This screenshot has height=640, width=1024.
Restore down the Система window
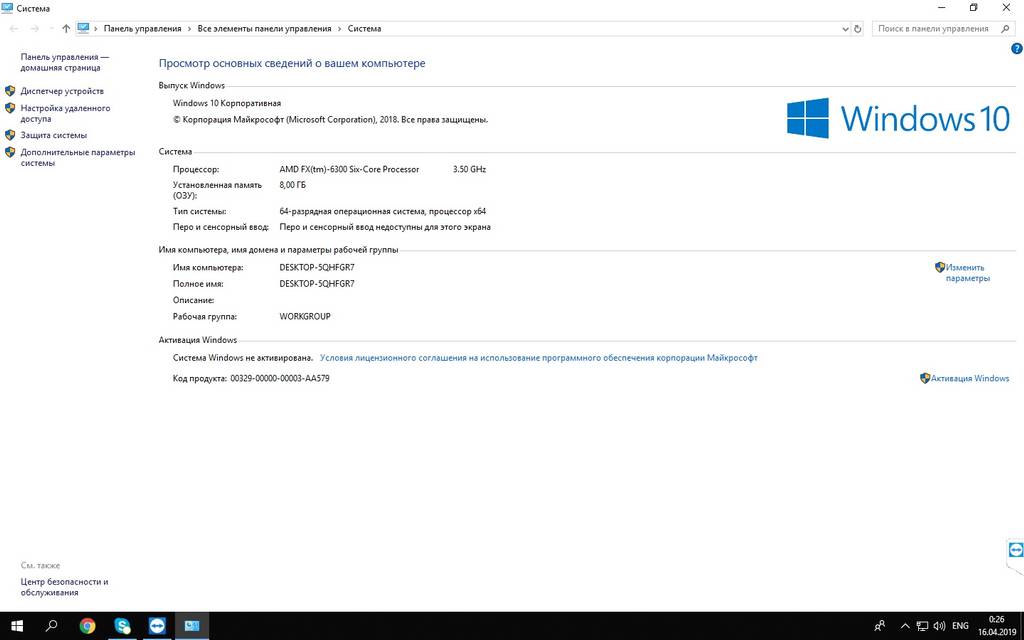(974, 8)
